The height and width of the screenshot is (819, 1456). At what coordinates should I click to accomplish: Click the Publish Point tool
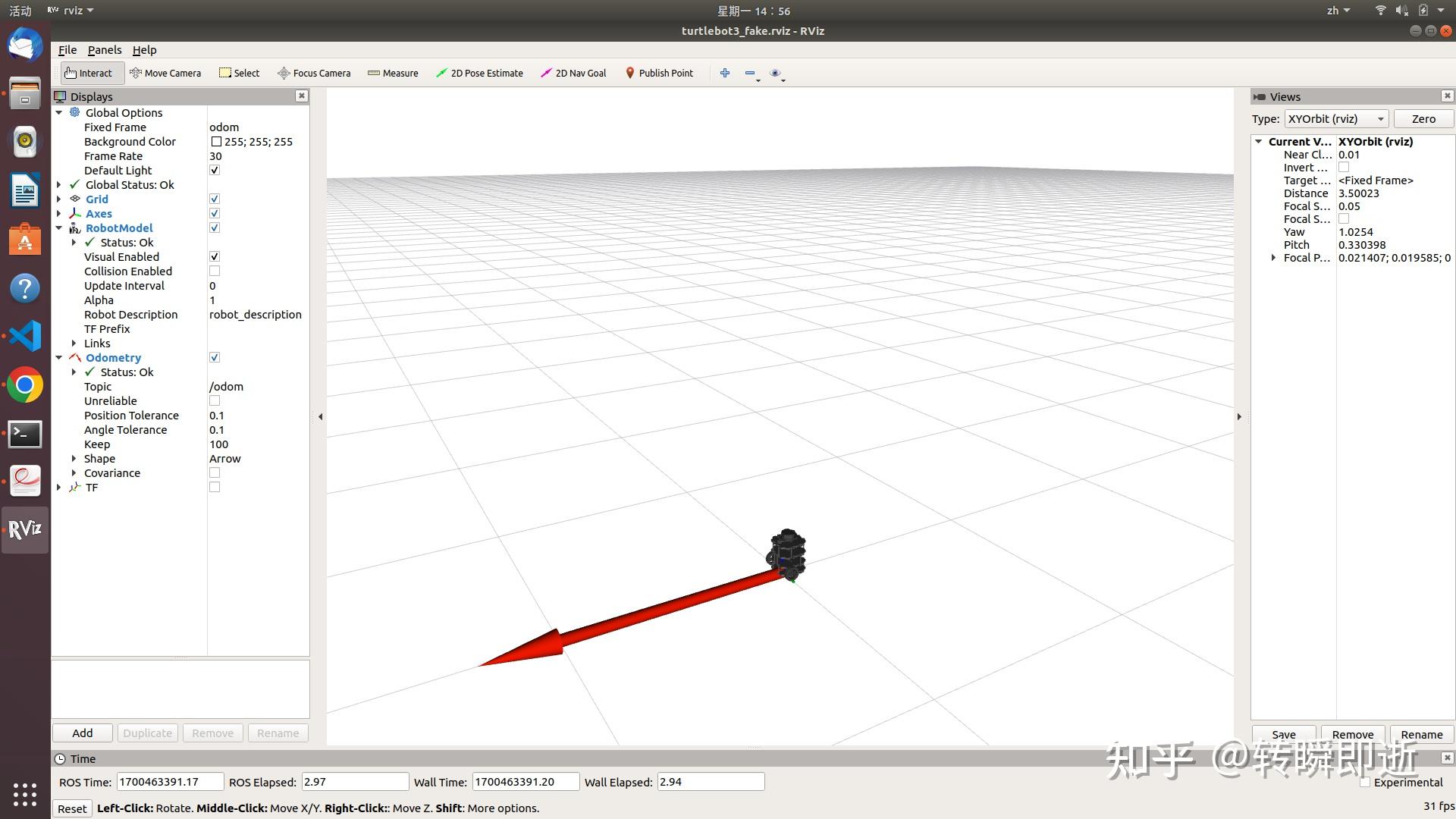tap(659, 73)
